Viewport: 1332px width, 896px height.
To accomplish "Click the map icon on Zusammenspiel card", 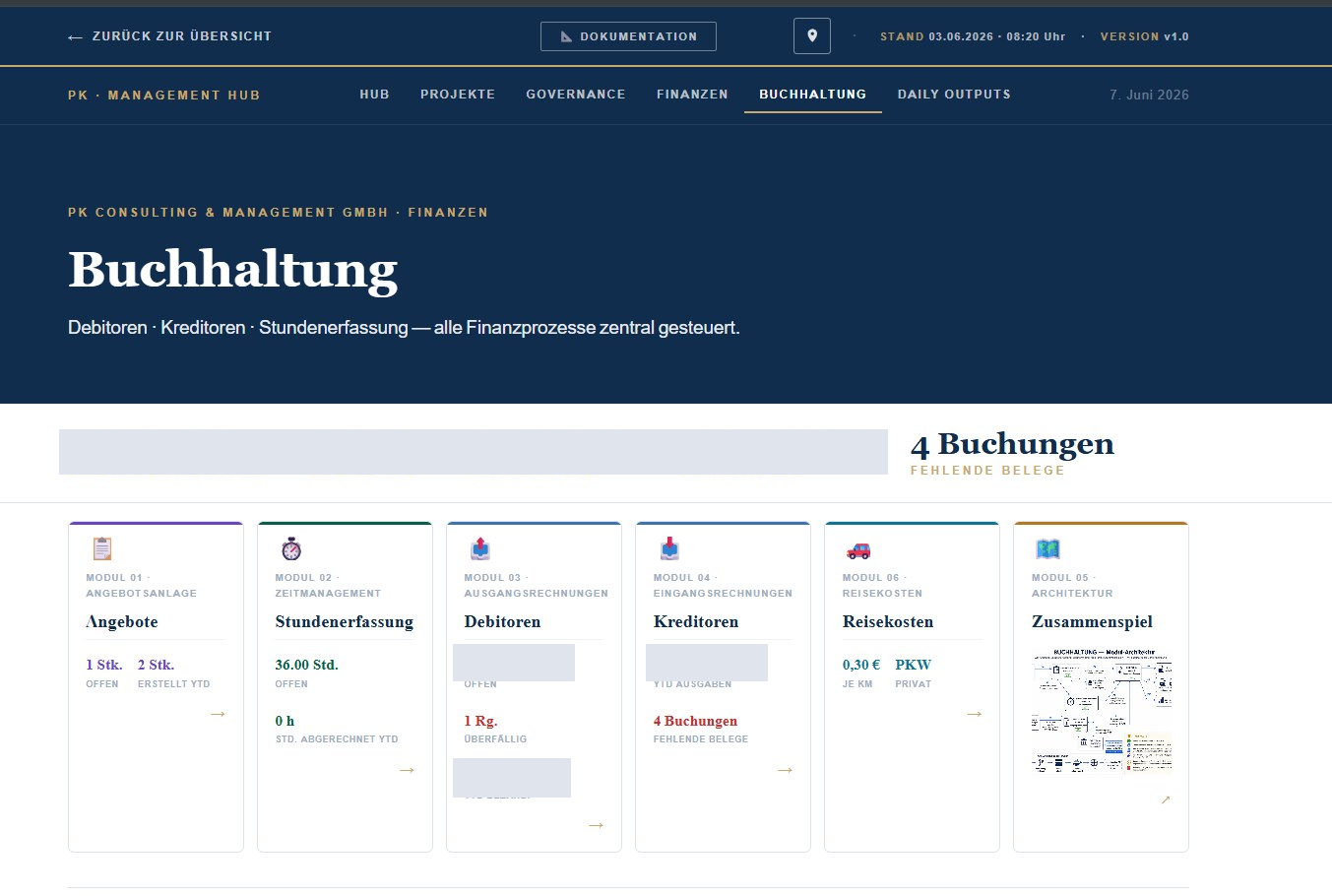I will pos(1047,548).
